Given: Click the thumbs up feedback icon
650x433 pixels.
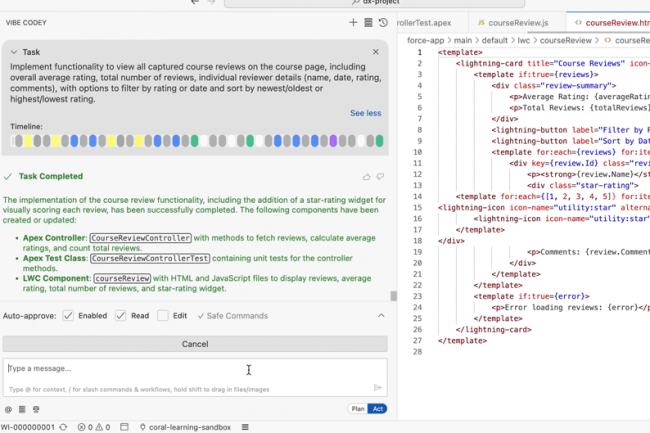Looking at the screenshot, I should point(367,176).
